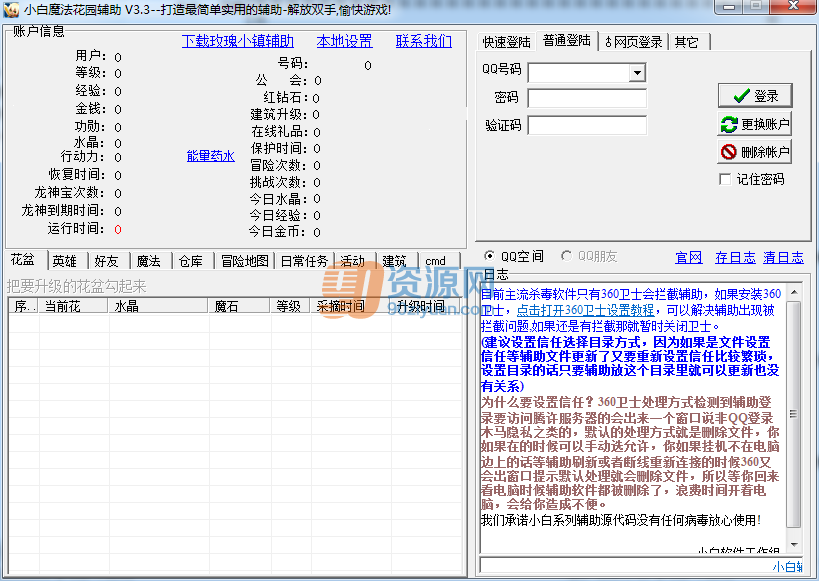Click the 更换账户 button

755,124
